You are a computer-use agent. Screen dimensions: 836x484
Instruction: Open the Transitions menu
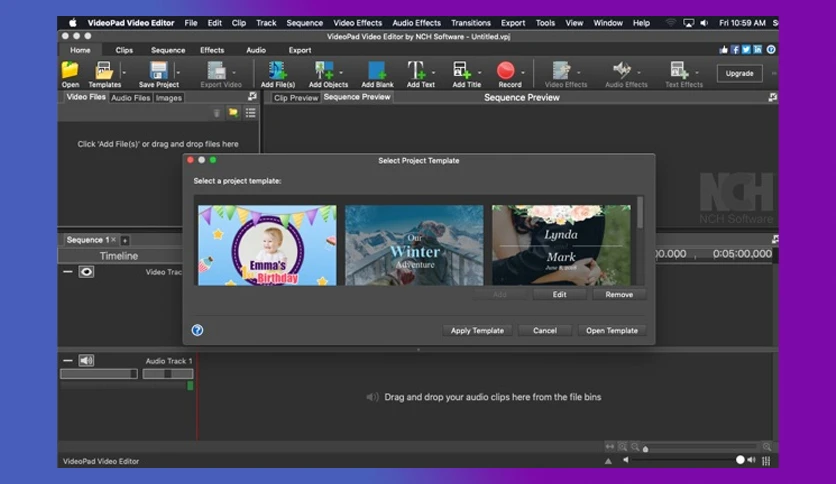pyautogui.click(x=471, y=23)
